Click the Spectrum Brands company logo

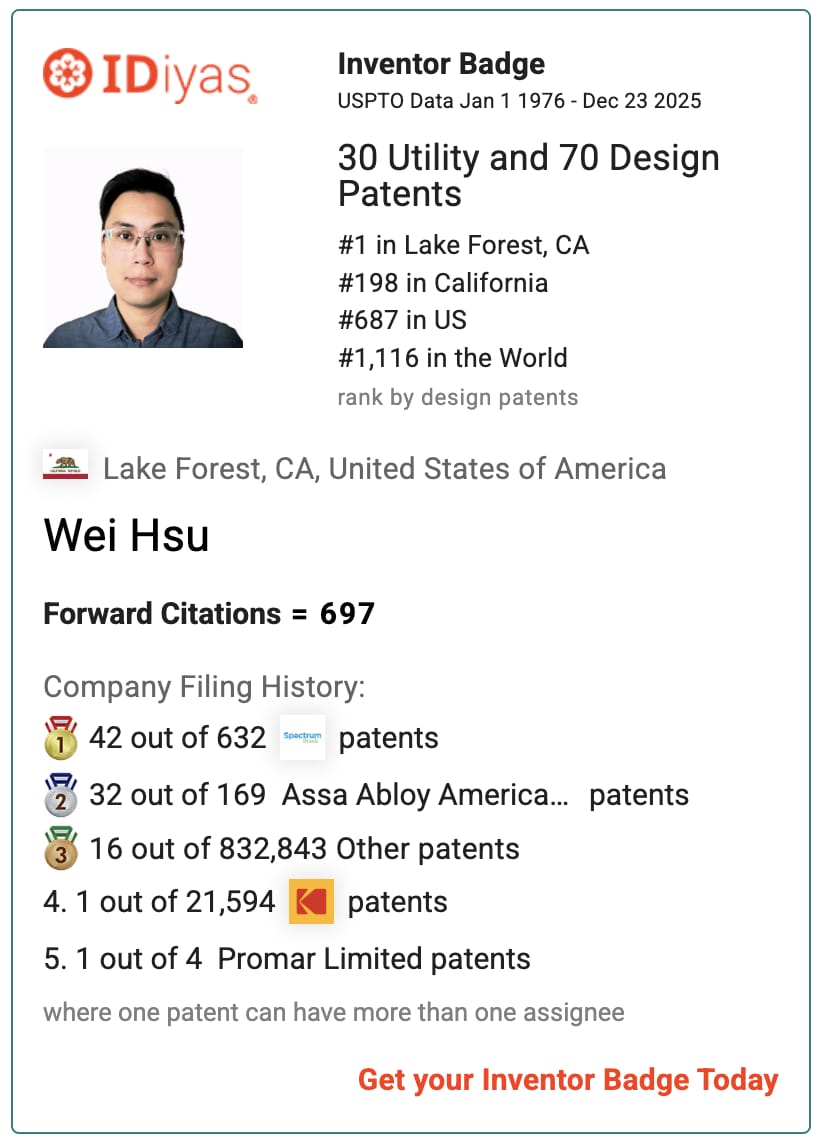coord(302,738)
